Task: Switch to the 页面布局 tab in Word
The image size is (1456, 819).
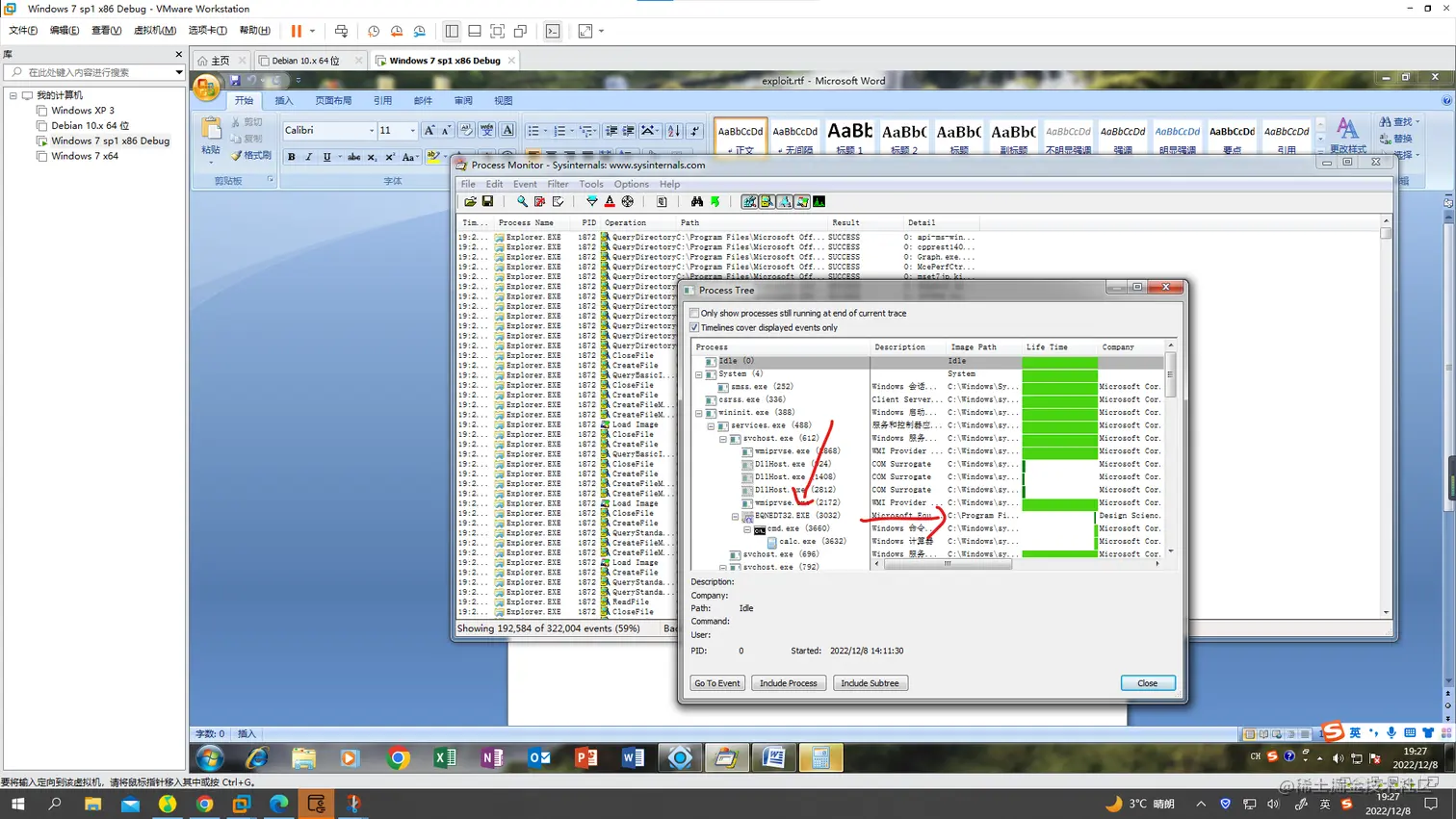Action: pos(333,100)
